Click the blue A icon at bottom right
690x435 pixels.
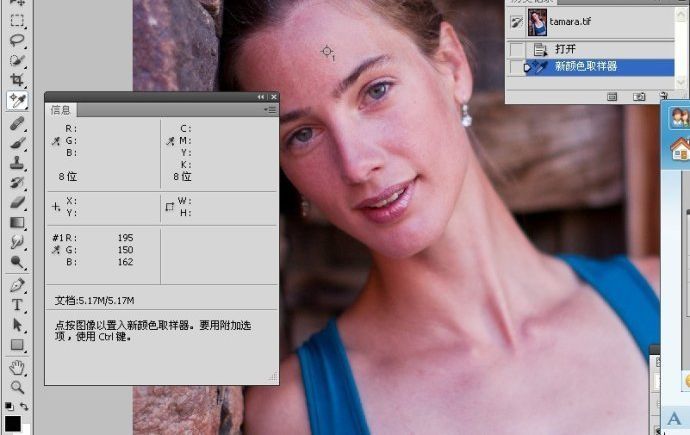[x=674, y=418]
